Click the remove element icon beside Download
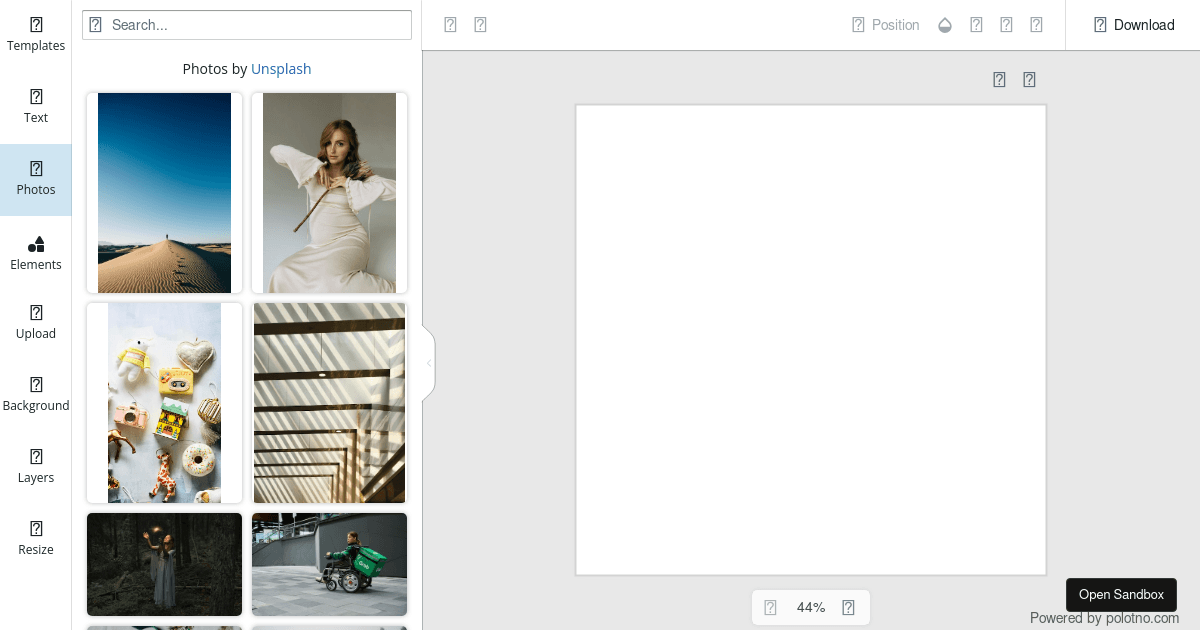 pyautogui.click(x=1036, y=25)
